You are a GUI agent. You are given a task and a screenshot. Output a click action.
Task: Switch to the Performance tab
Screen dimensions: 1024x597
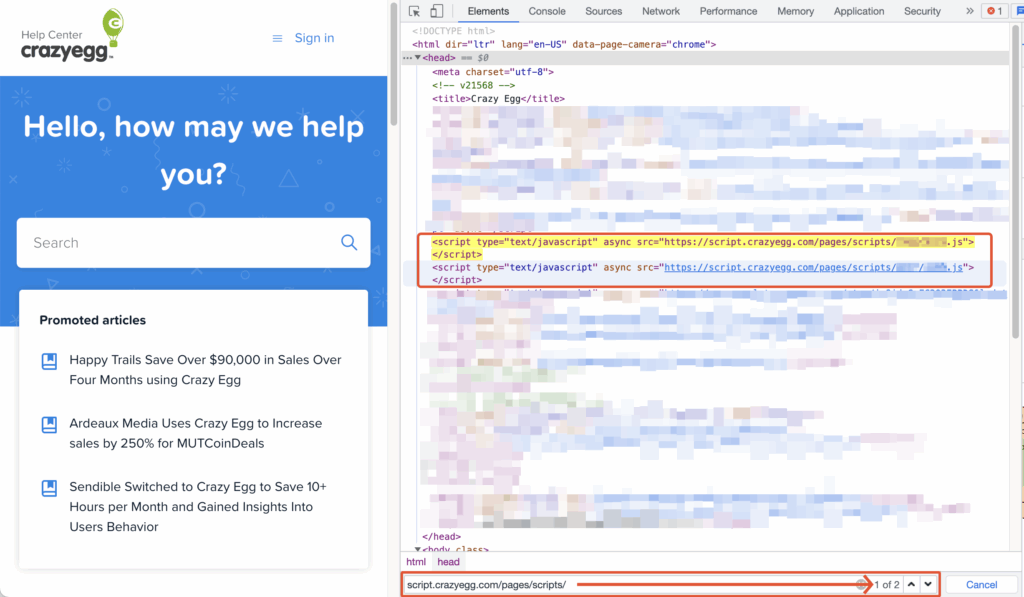[728, 11]
